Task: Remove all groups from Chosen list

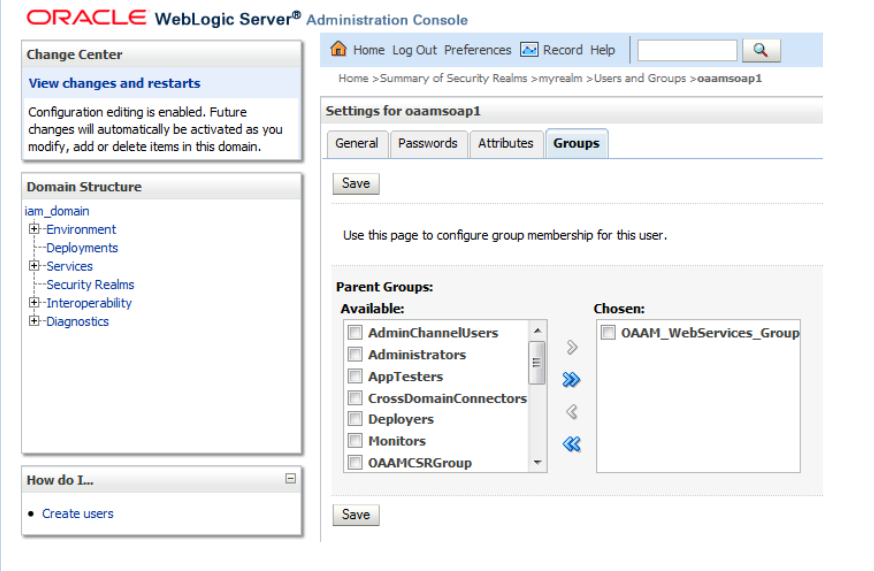Action: tap(571, 444)
